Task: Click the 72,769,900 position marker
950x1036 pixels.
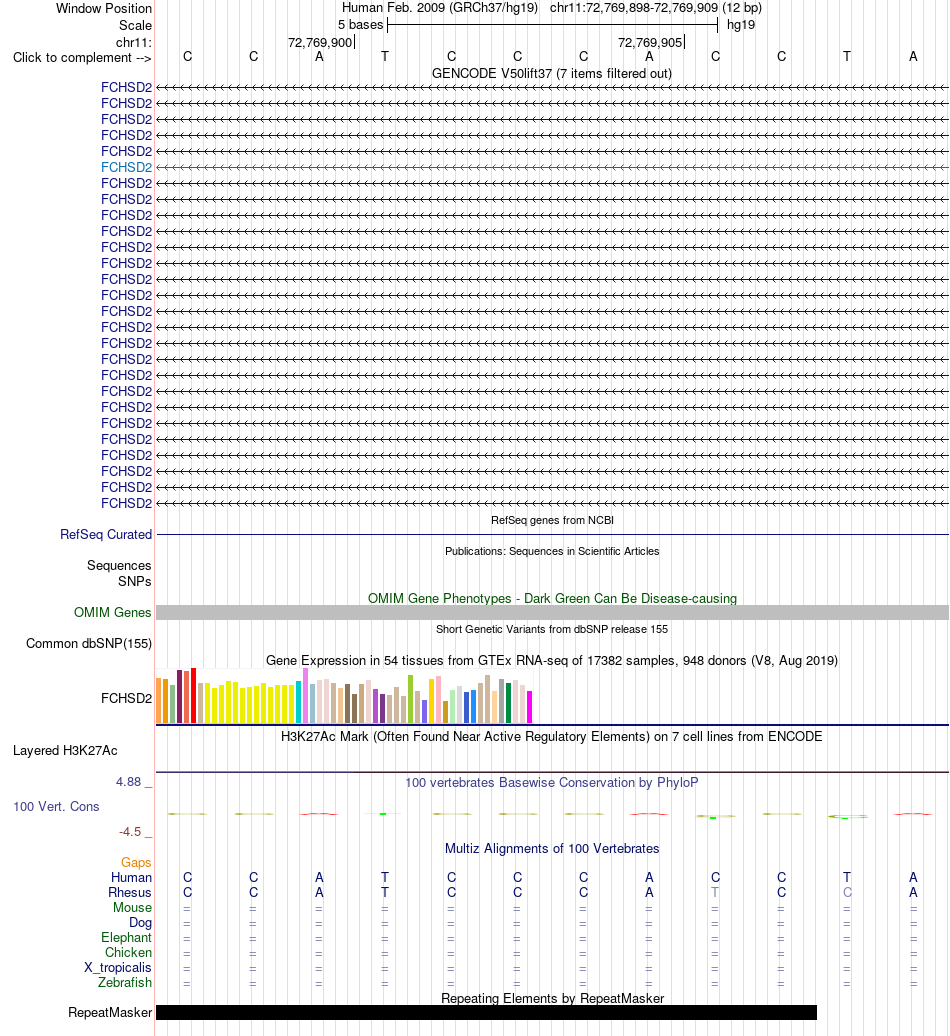Action: point(320,42)
